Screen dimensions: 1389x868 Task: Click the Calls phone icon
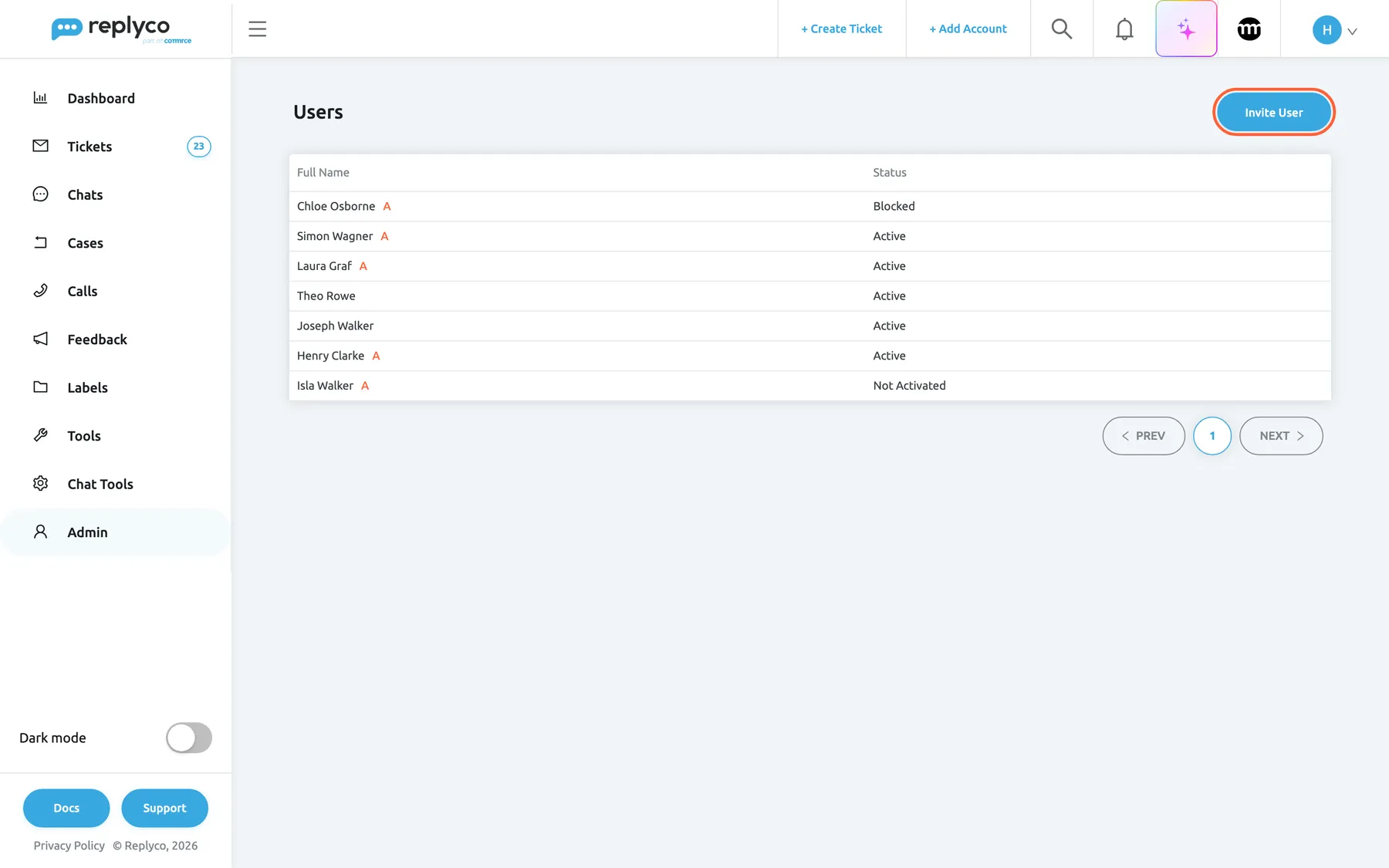tap(40, 291)
